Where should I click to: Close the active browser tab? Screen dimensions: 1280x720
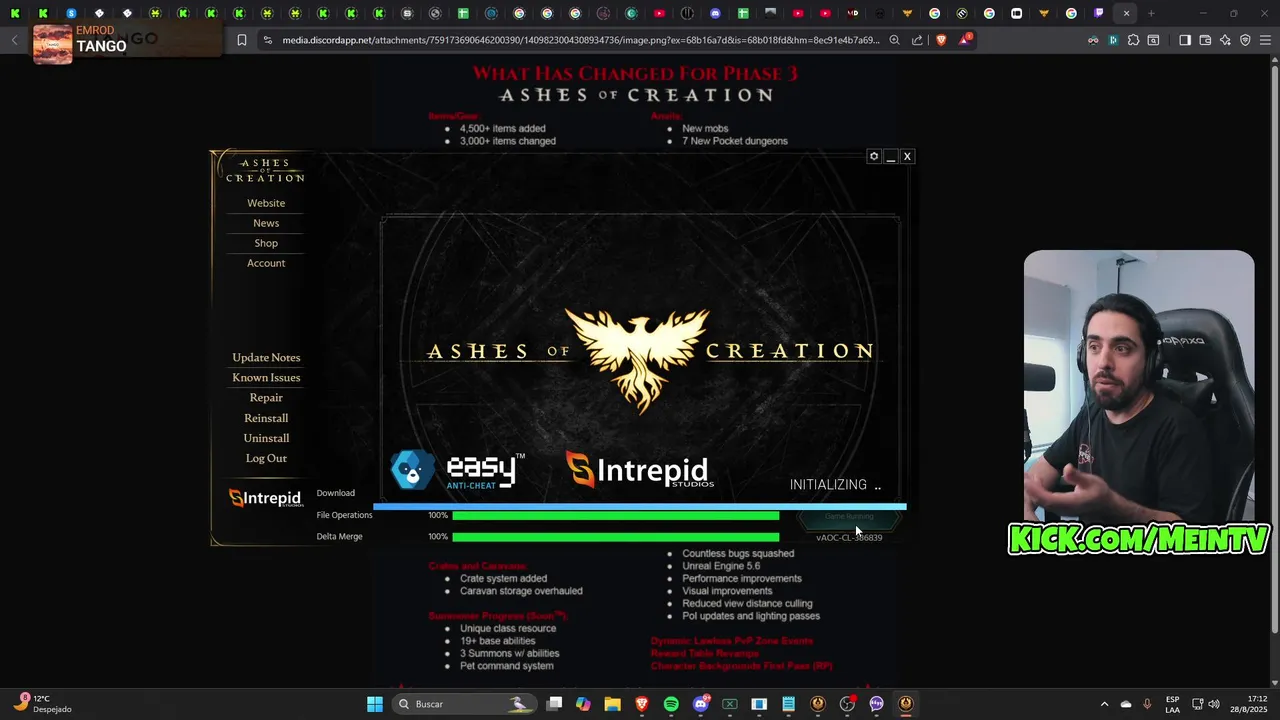pos(1127,13)
